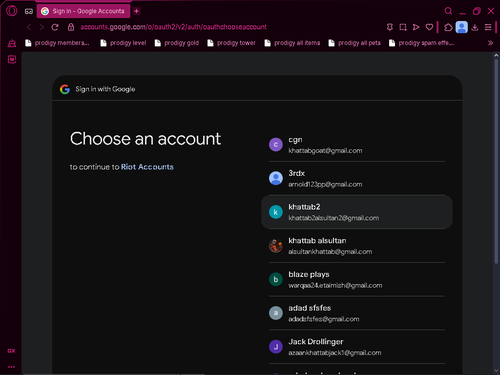Open the square sidebar icon below GX Control
The height and width of the screenshot is (375, 500).
pyautogui.click(x=12, y=59)
